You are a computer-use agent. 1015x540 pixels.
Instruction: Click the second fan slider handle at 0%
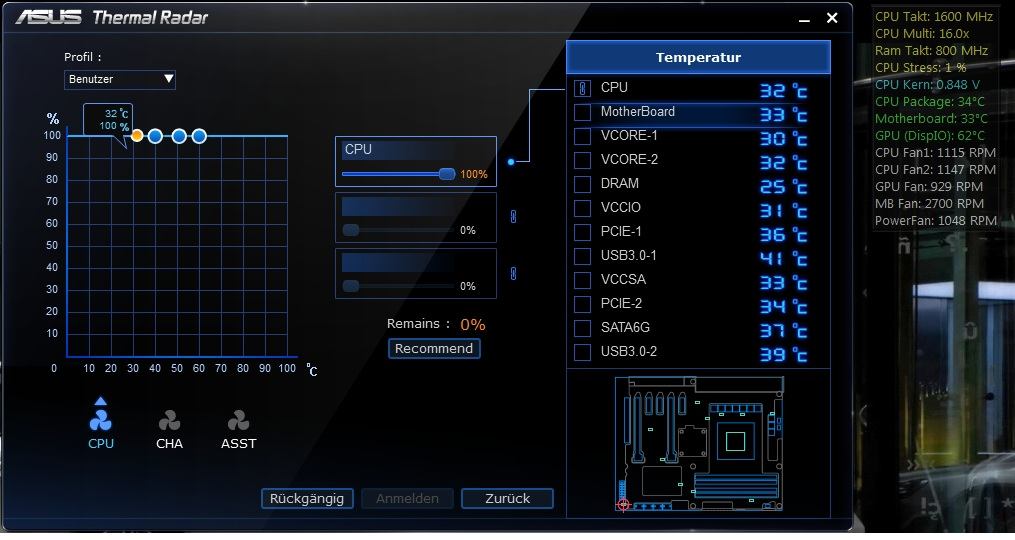(x=351, y=230)
